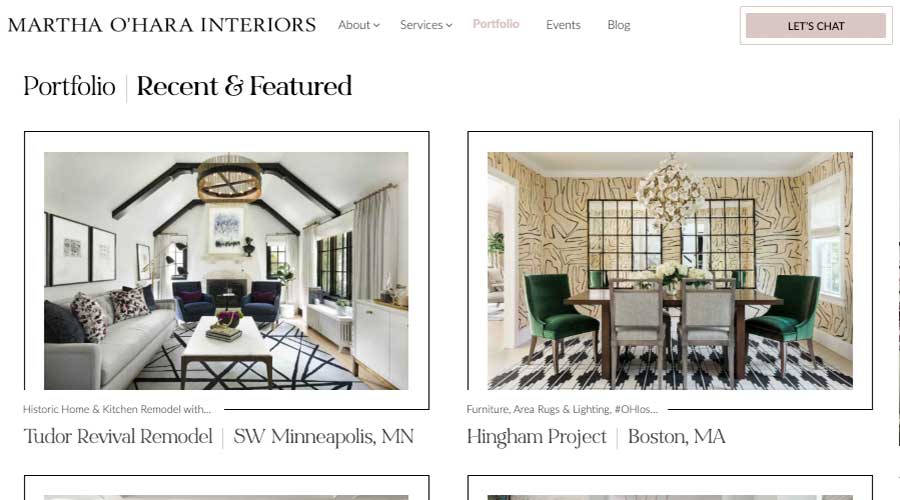Select the SW Minneapolis, MN location text

324,436
